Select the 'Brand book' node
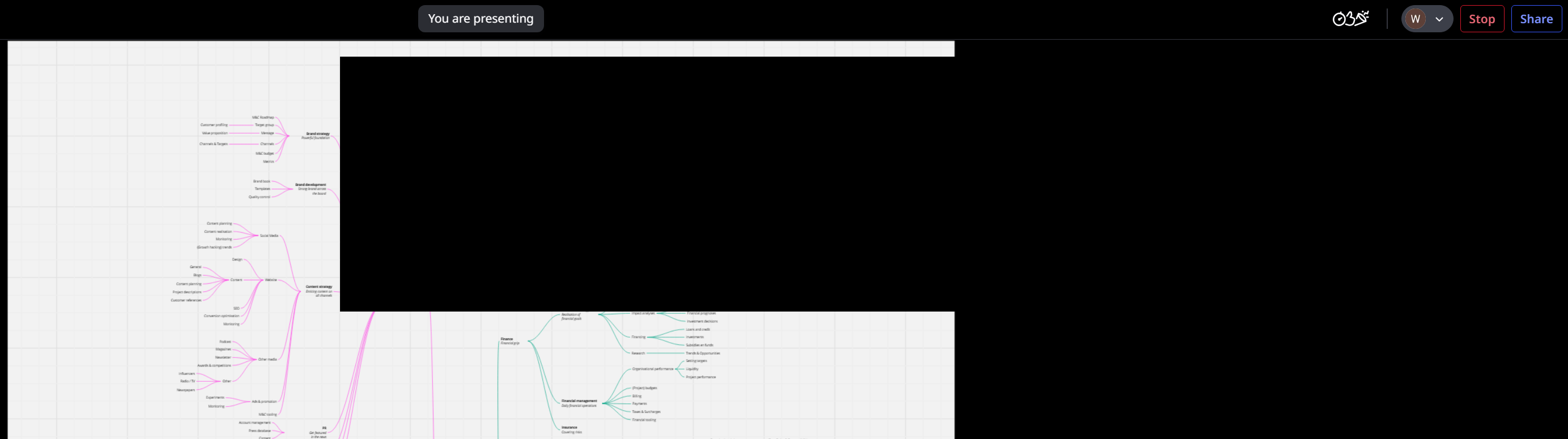The width and height of the screenshot is (1568, 439). click(262, 181)
